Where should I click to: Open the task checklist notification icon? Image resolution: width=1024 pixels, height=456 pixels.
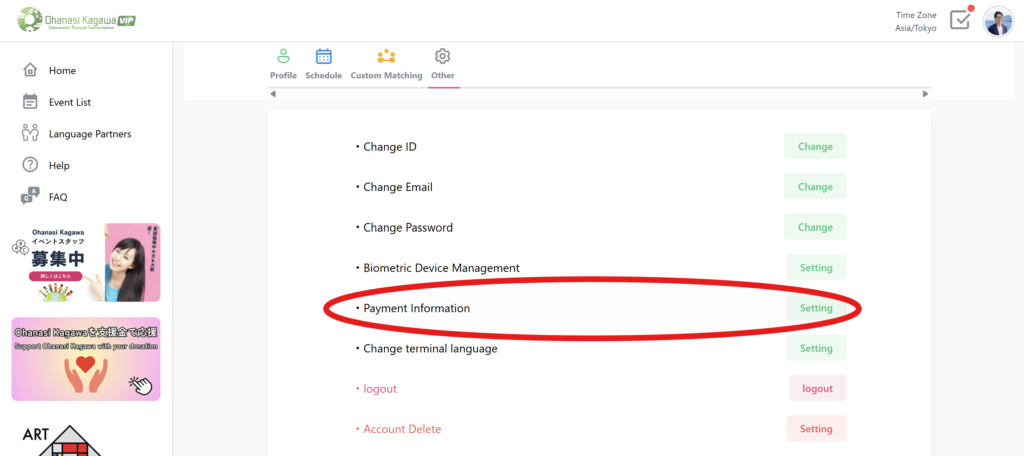pyautogui.click(x=960, y=19)
